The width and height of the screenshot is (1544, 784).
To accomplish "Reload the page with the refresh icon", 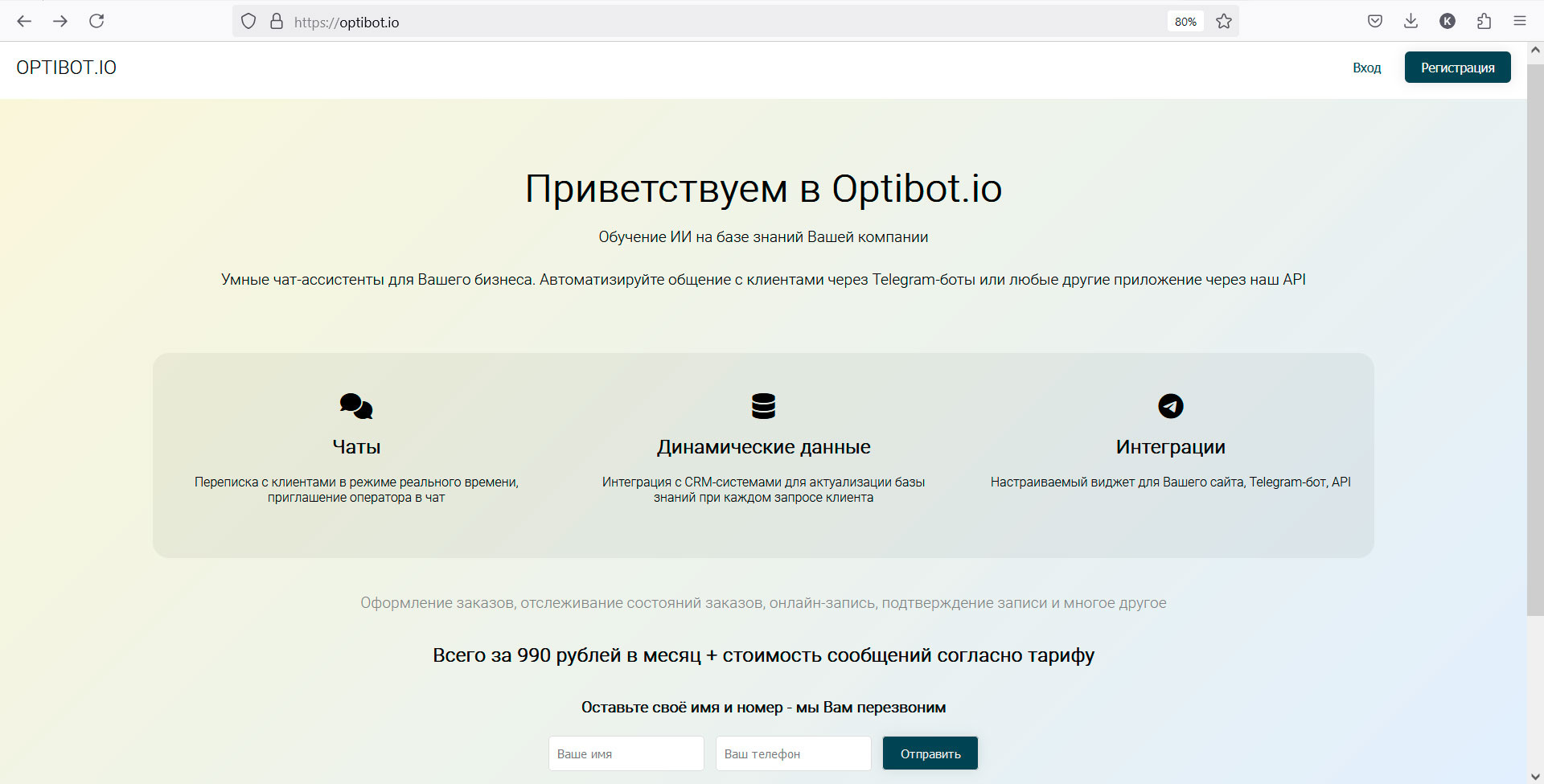I will pos(96,21).
